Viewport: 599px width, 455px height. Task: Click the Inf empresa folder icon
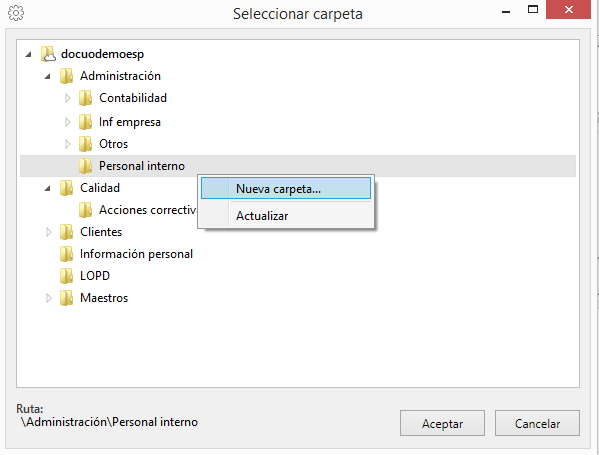pyautogui.click(x=86, y=122)
